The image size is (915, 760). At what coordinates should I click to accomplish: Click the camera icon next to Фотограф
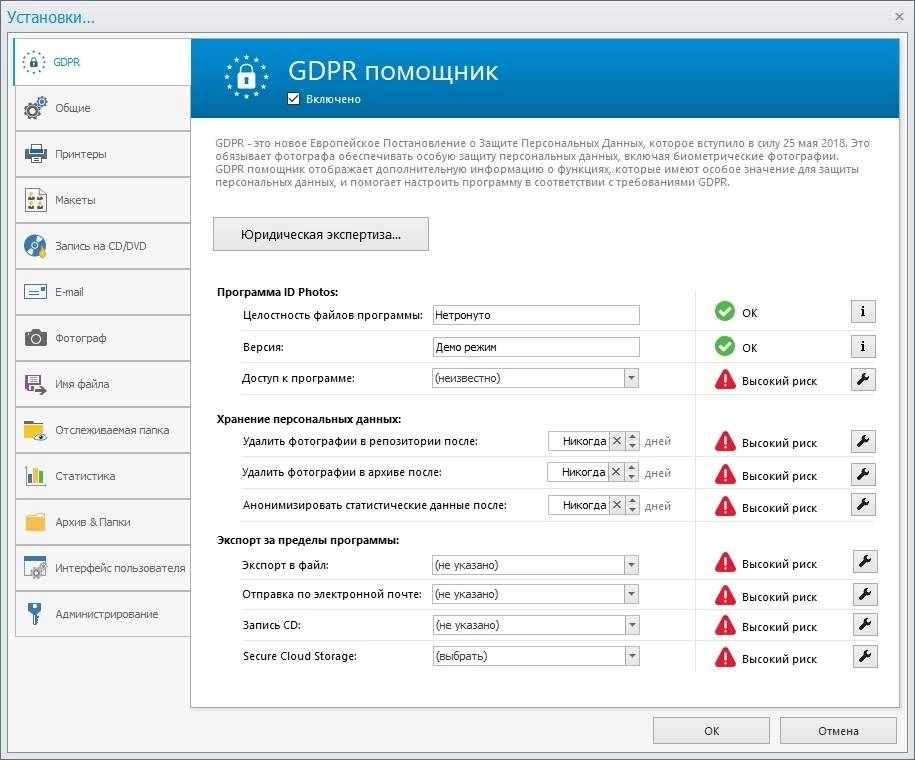[x=36, y=338]
